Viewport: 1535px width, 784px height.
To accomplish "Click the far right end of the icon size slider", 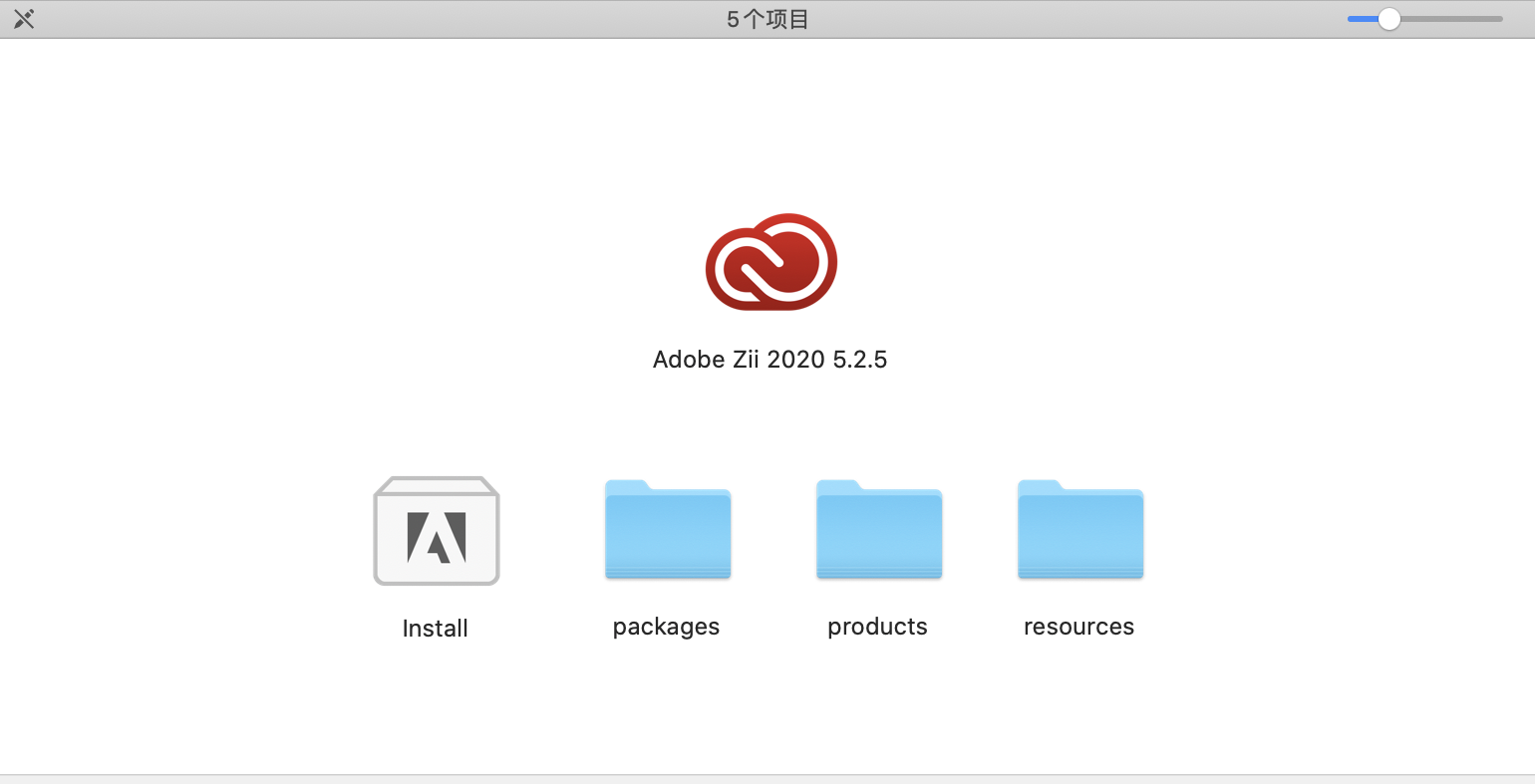I will [1498, 19].
